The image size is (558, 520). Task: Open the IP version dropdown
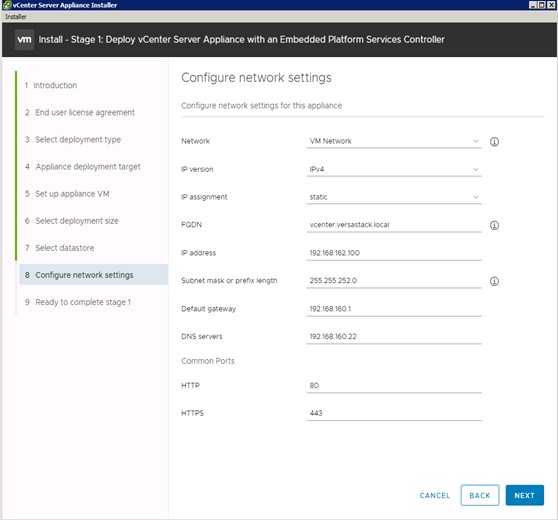click(x=394, y=169)
